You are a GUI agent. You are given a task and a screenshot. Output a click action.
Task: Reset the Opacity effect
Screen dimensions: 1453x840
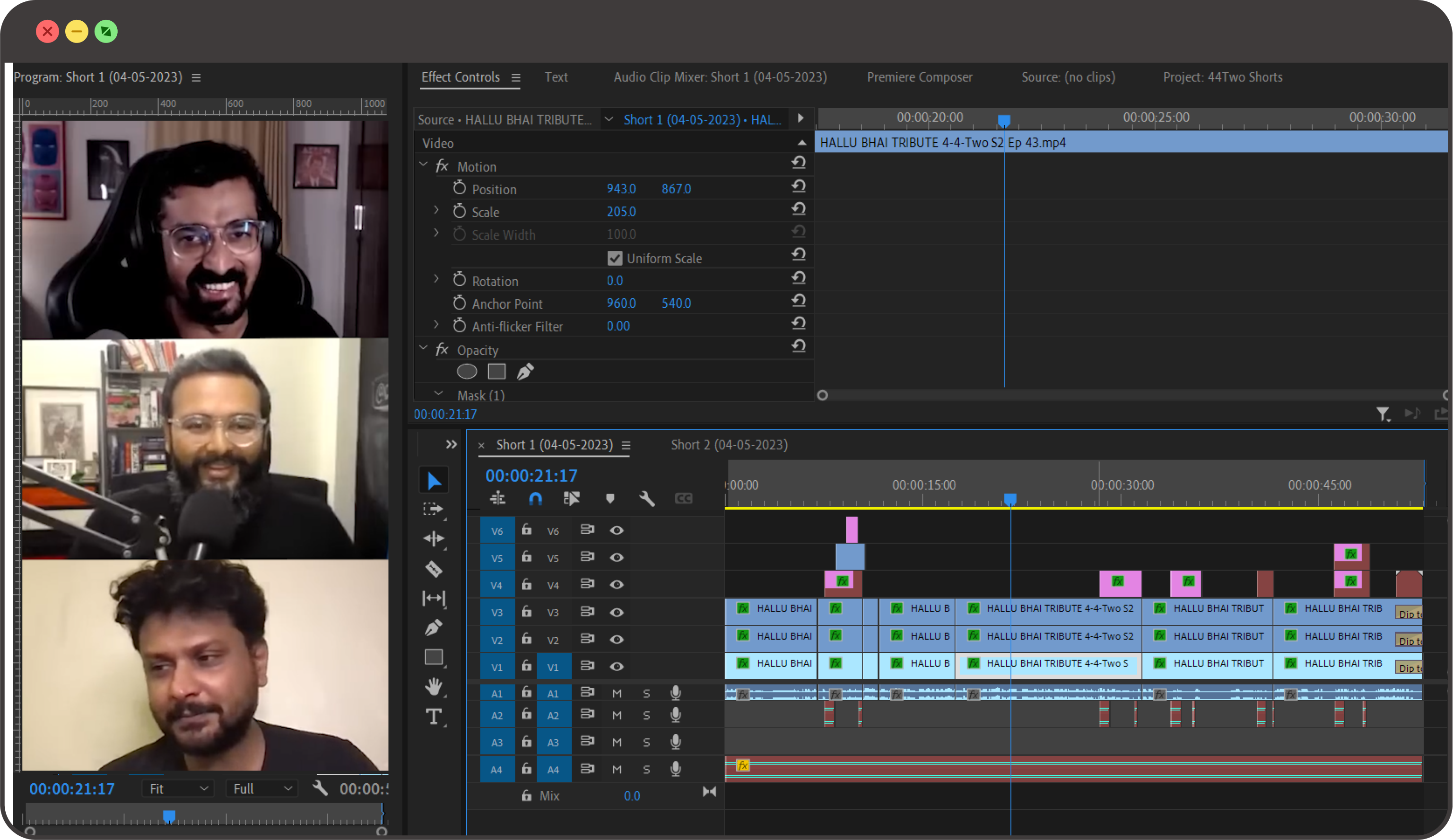[799, 346]
